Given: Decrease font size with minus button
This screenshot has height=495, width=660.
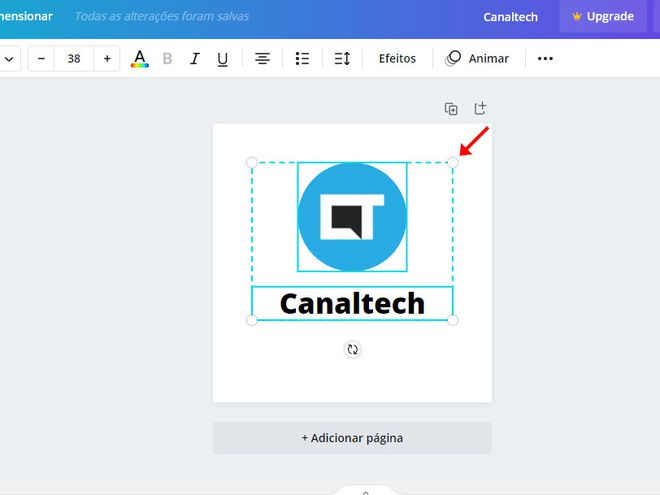Looking at the screenshot, I should [x=41, y=59].
